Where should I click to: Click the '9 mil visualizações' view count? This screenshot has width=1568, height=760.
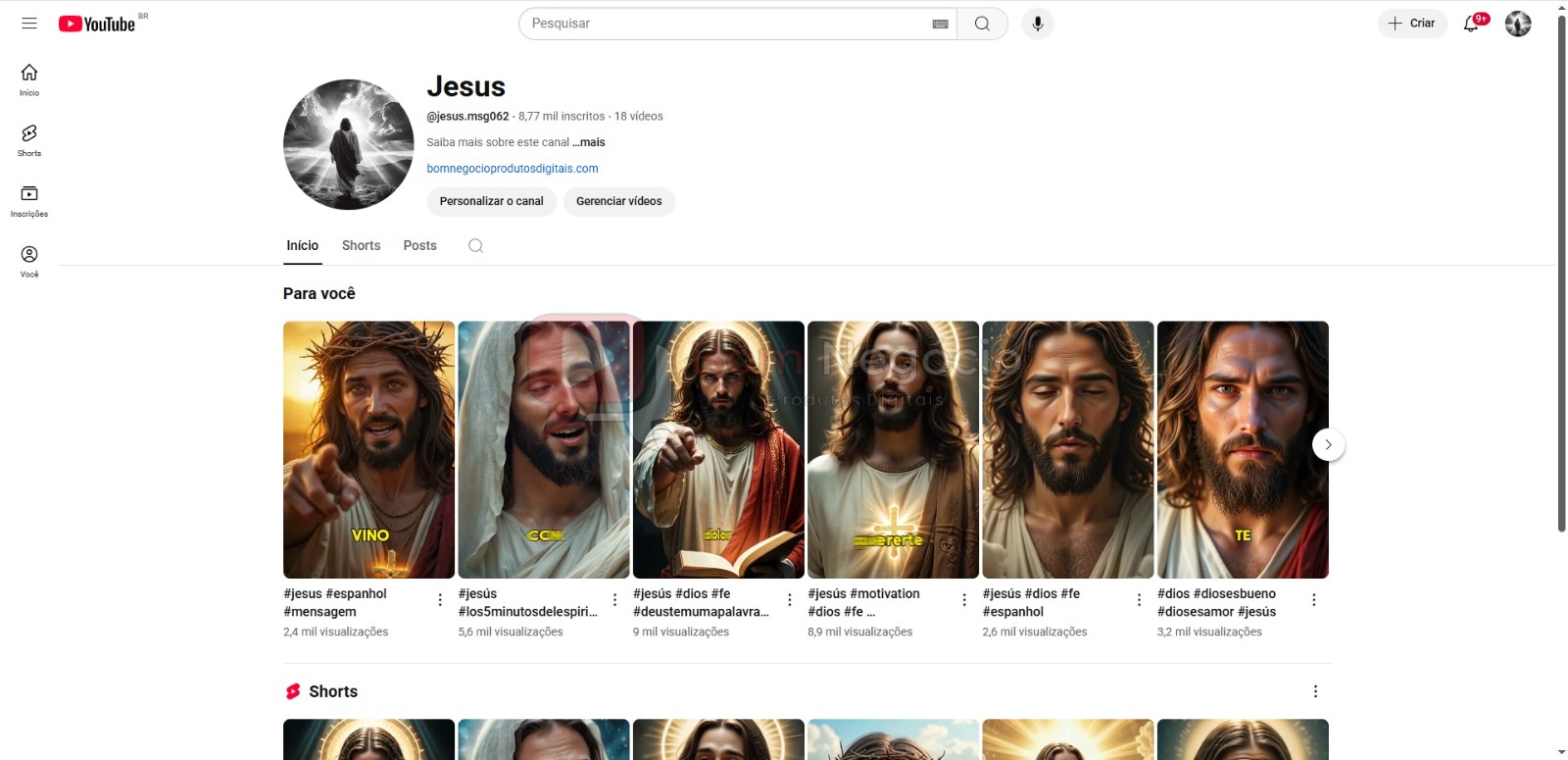click(x=681, y=633)
